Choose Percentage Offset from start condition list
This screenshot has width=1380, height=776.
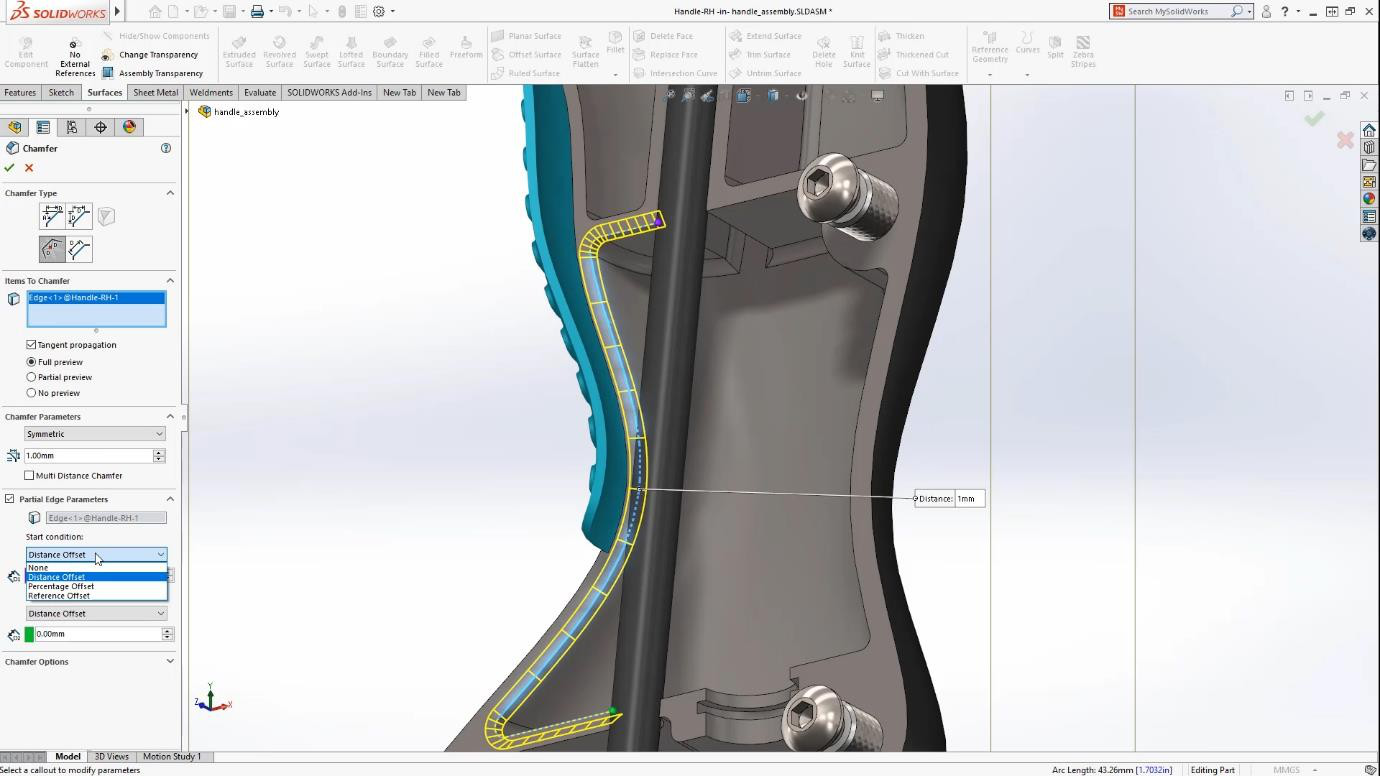click(x=61, y=586)
